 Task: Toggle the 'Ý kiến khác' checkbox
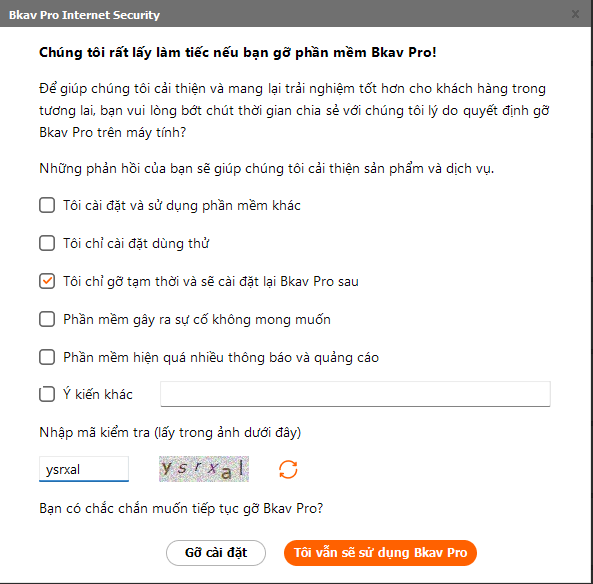pyautogui.click(x=47, y=394)
